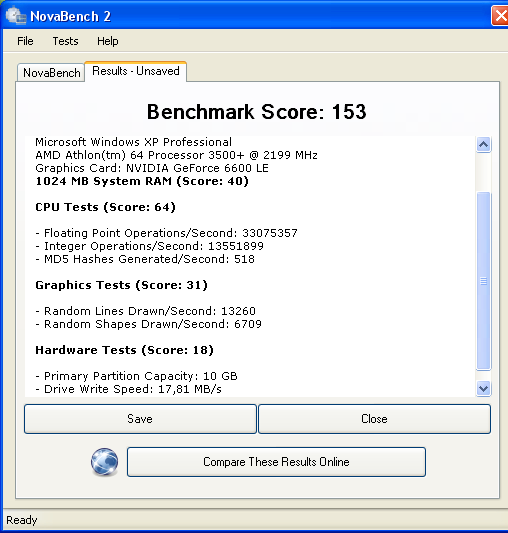Click the NovaBench title bar app icon
This screenshot has width=508, height=533.
click(x=16, y=15)
